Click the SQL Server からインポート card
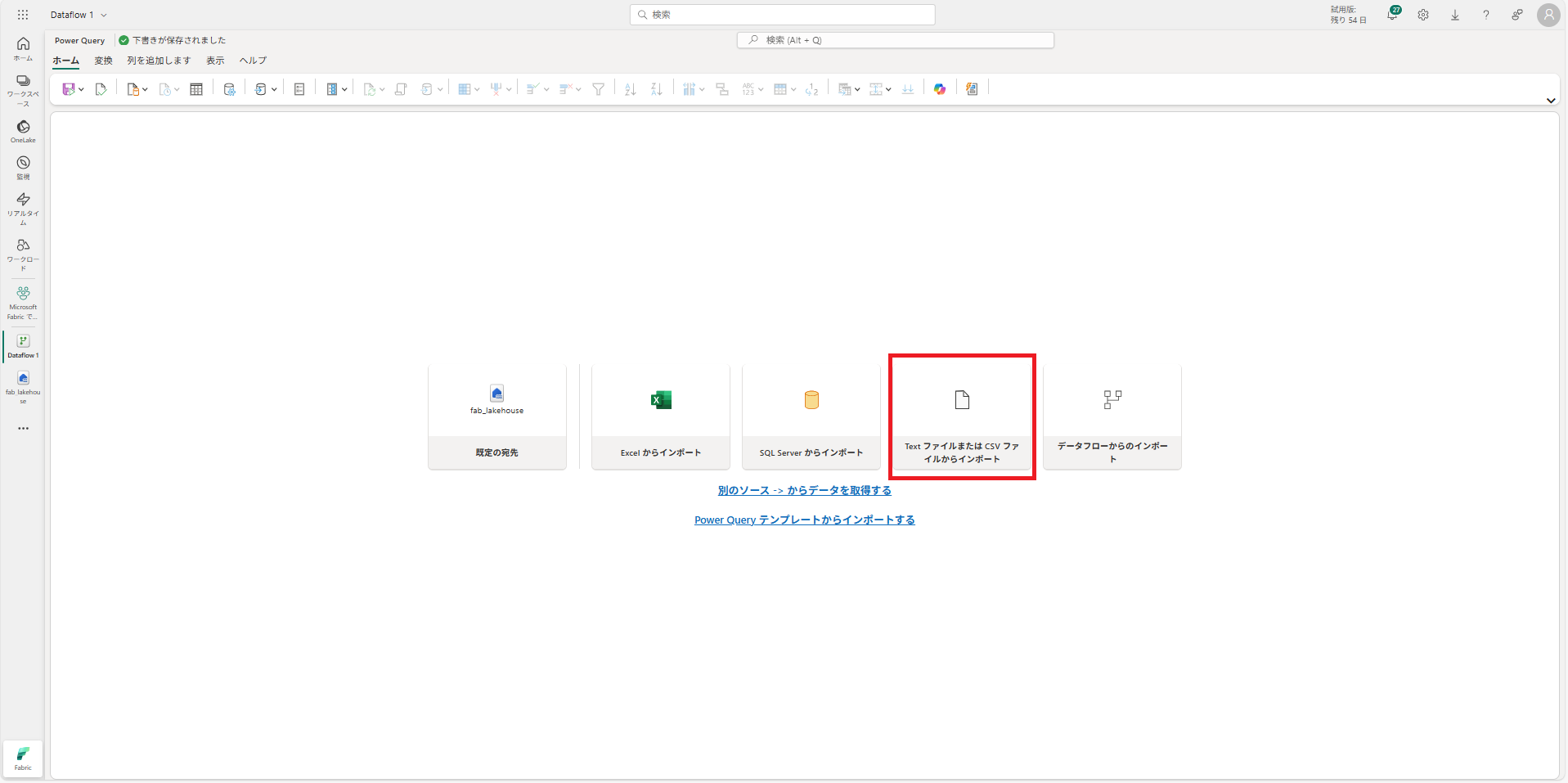Screen dimensions: 1568x783 (811, 416)
